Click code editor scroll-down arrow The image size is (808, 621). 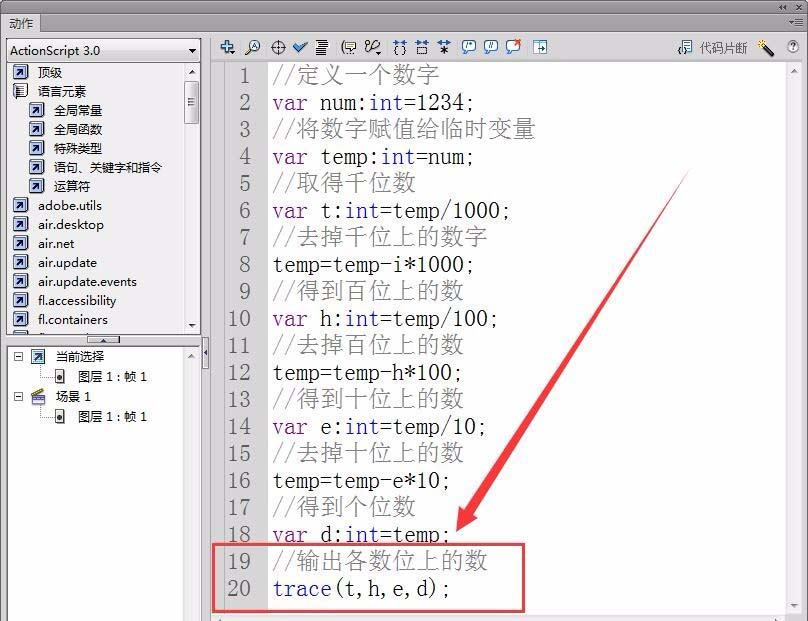point(794,606)
